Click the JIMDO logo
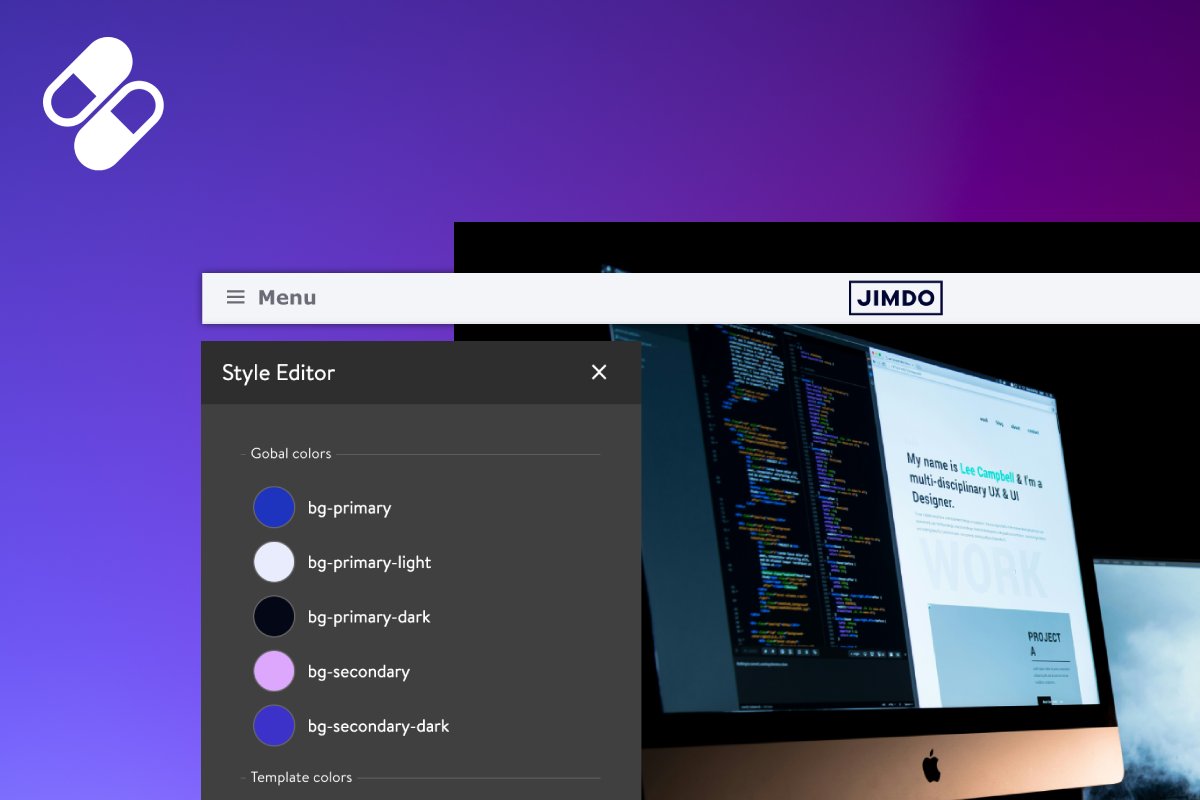Screen dimensions: 1200x800 (895, 297)
